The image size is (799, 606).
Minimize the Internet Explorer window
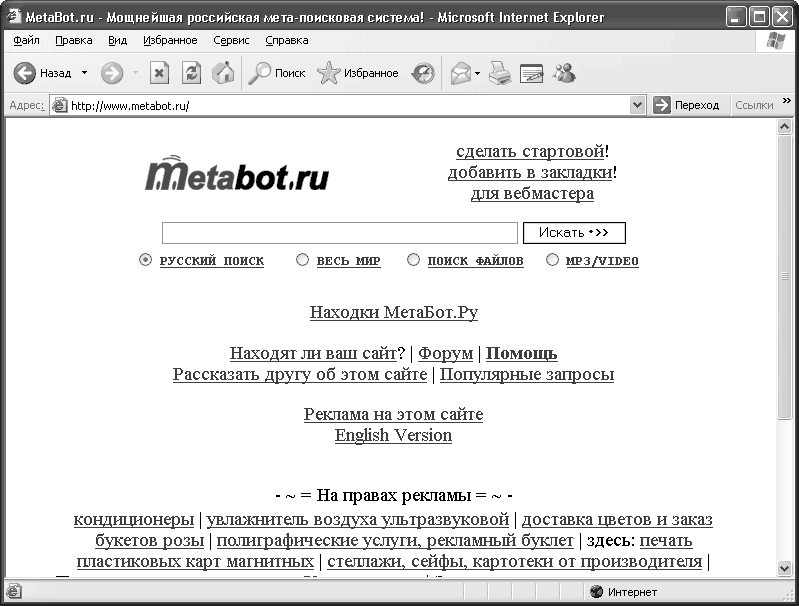tap(735, 17)
